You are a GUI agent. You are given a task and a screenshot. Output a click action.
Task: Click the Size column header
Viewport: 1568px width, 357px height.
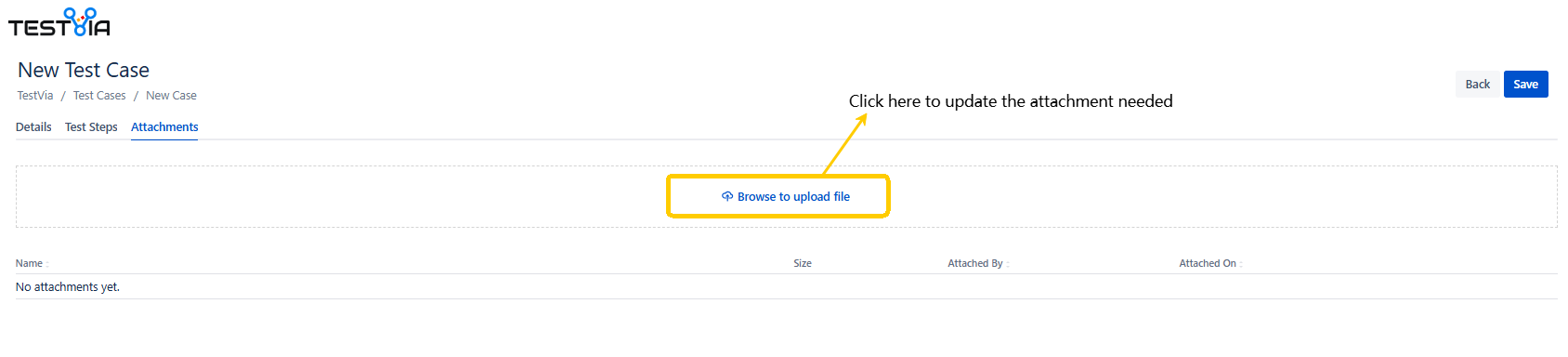803,264
